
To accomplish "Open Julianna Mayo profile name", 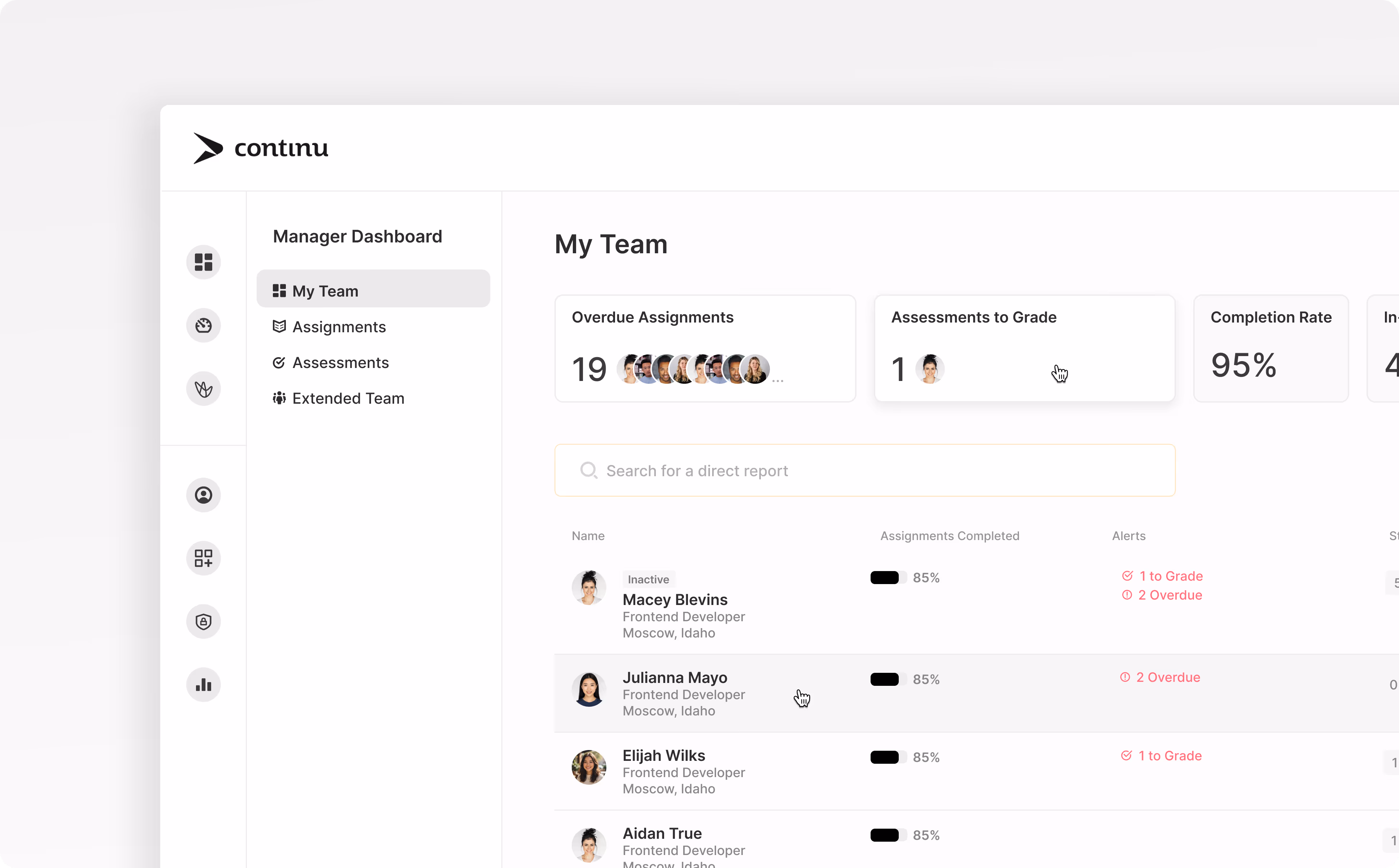I will coord(675,678).
